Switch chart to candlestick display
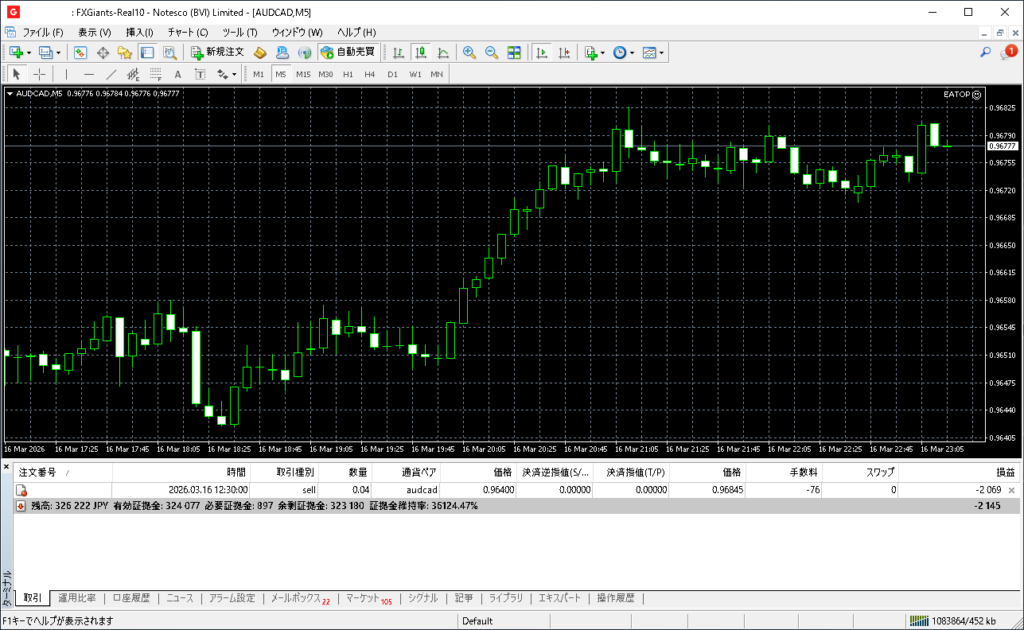 click(x=421, y=52)
